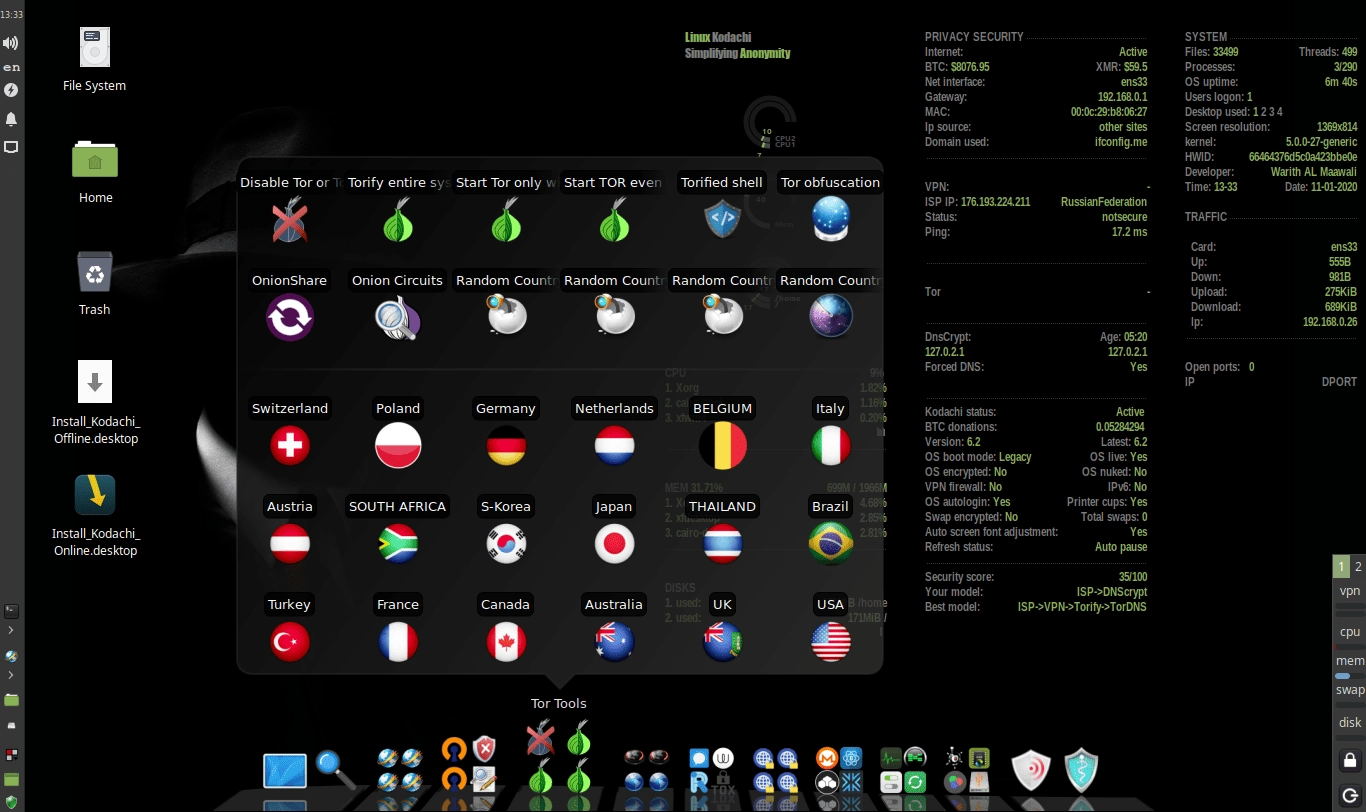This screenshot has width=1366, height=812.
Task: Open OnionShare
Action: pos(290,317)
